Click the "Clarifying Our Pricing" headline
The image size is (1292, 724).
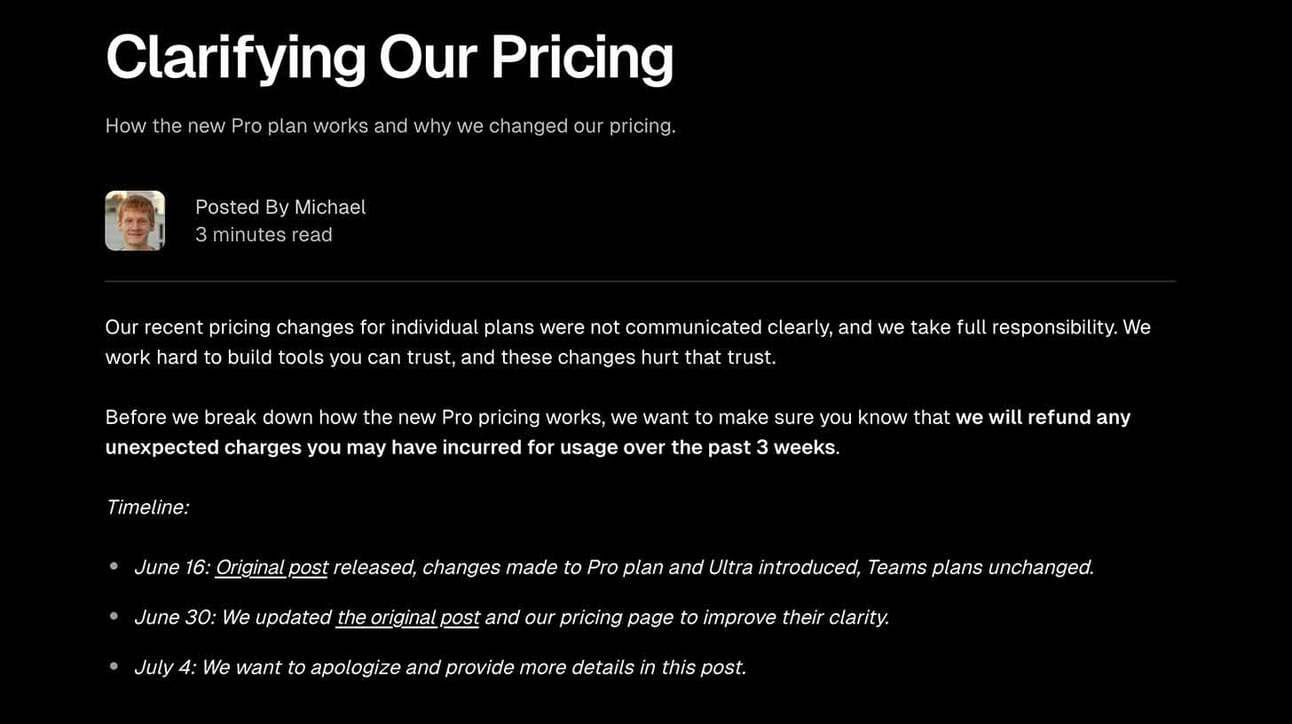(389, 57)
